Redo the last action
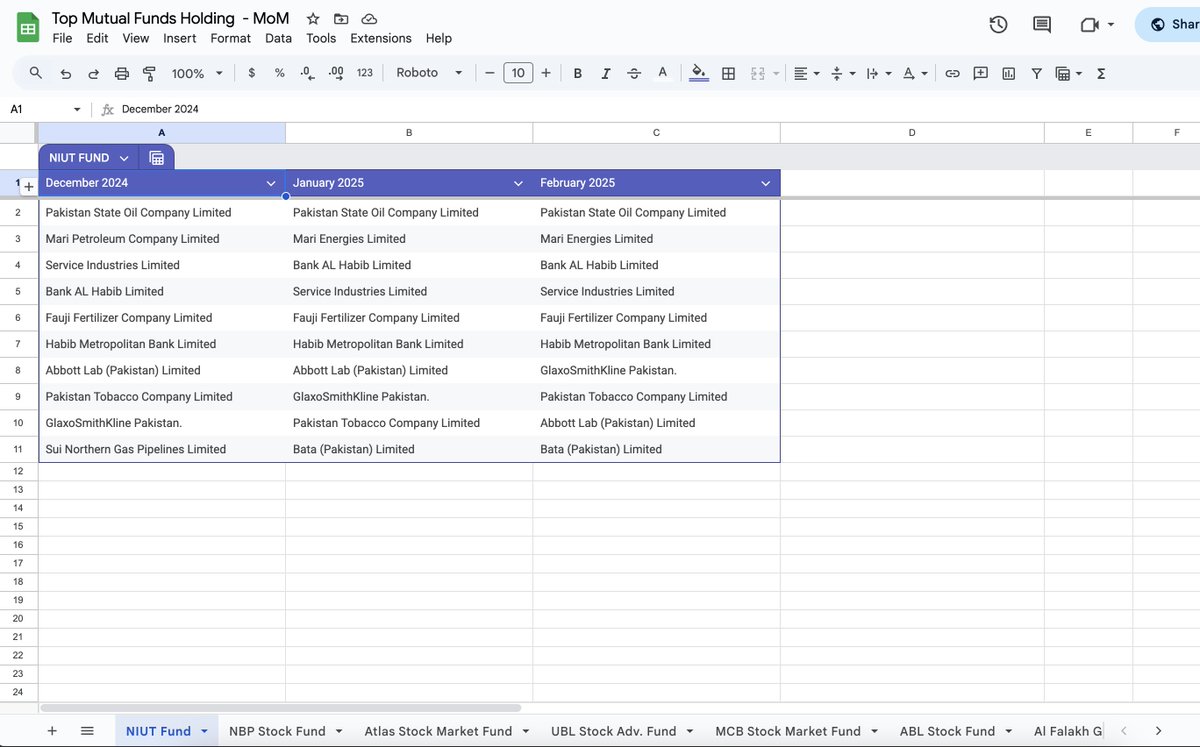The image size is (1200, 747). [x=93, y=73]
